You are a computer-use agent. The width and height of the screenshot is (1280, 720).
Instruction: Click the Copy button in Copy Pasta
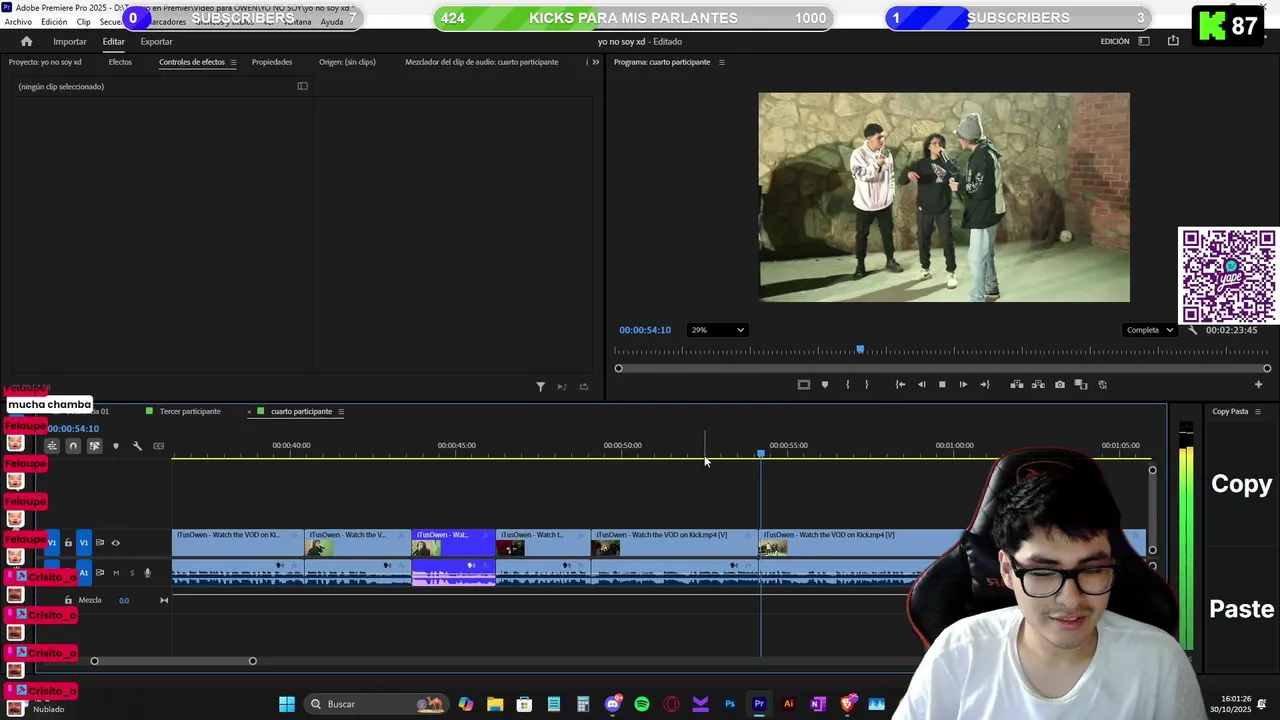[x=1241, y=484]
